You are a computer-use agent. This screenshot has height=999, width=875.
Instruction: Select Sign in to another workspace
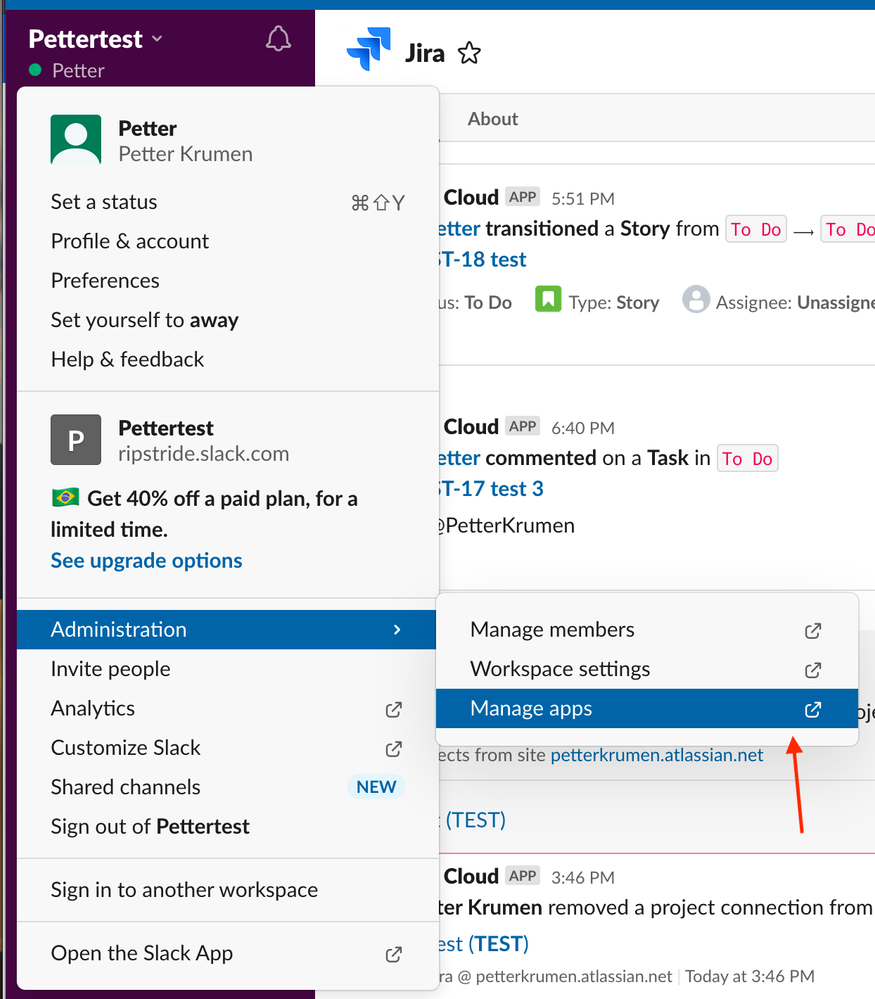(228, 890)
